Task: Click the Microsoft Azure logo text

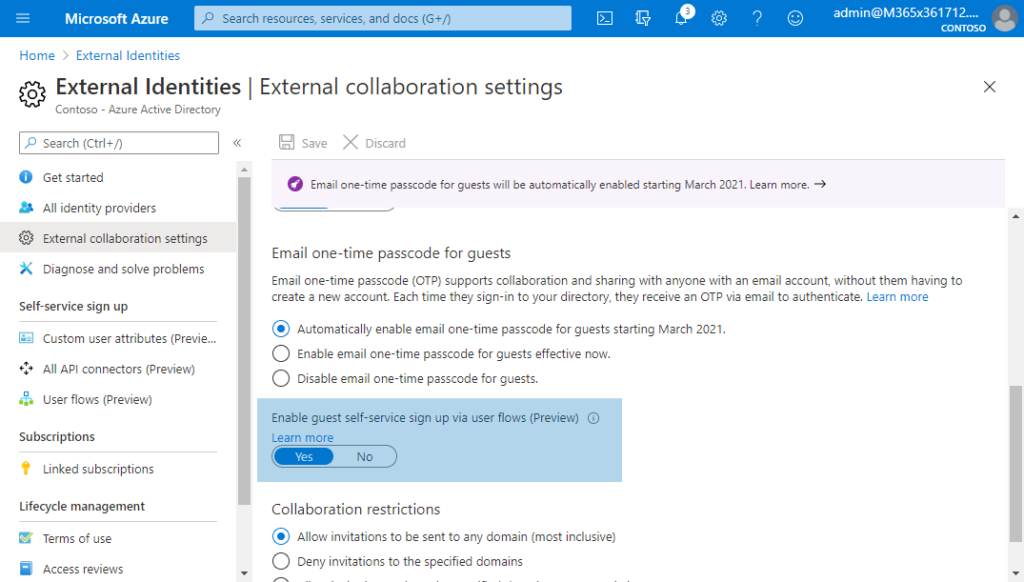Action: pyautogui.click(x=116, y=18)
